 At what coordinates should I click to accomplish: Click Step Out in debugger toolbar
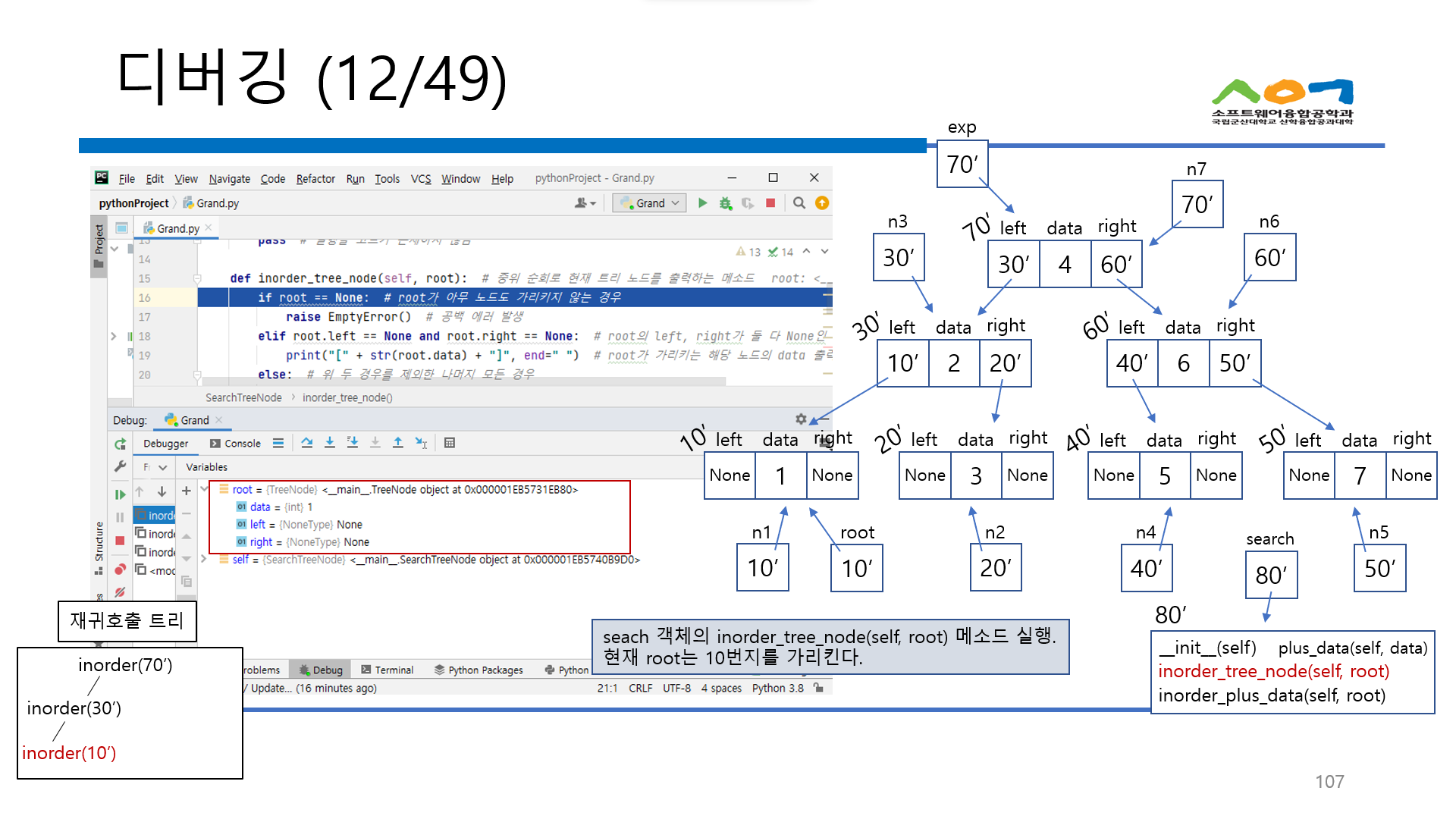398,443
